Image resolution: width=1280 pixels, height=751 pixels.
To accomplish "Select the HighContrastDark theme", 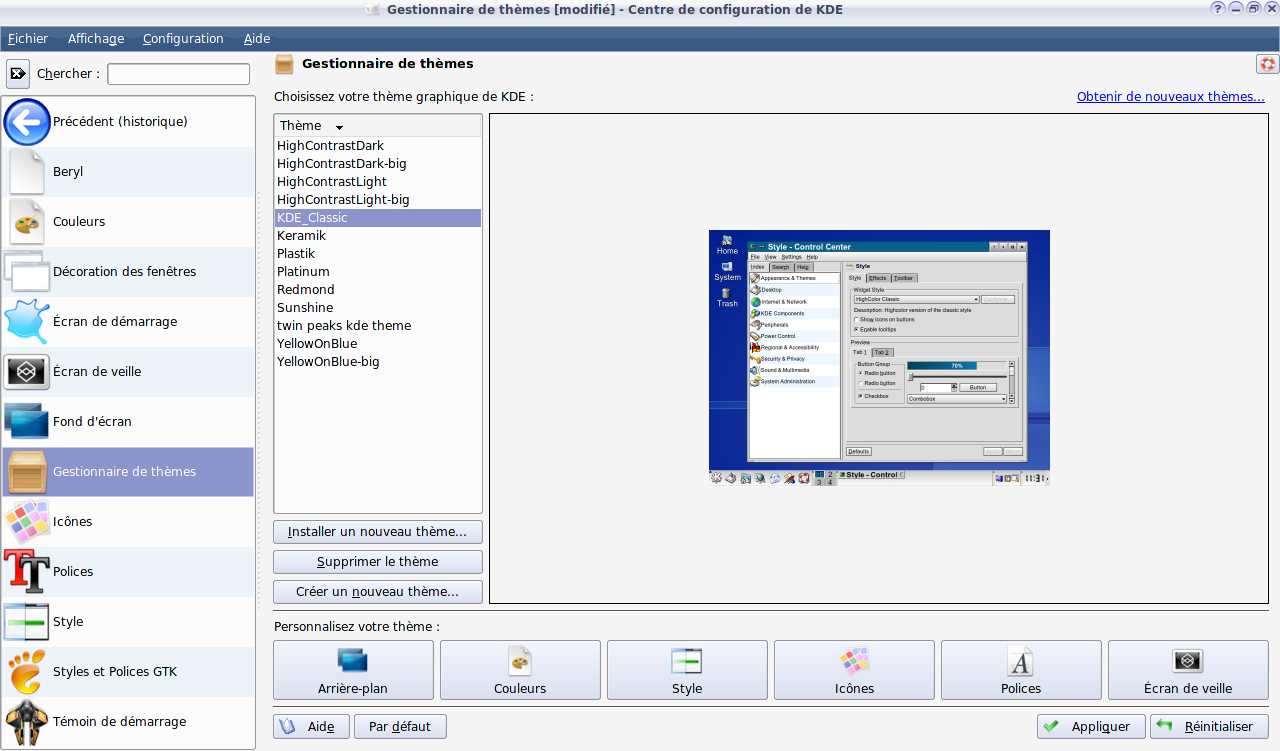I will click(x=378, y=146).
